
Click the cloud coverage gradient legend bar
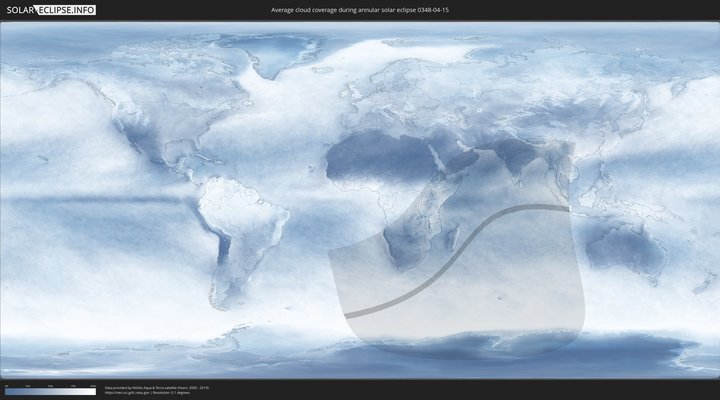50,391
